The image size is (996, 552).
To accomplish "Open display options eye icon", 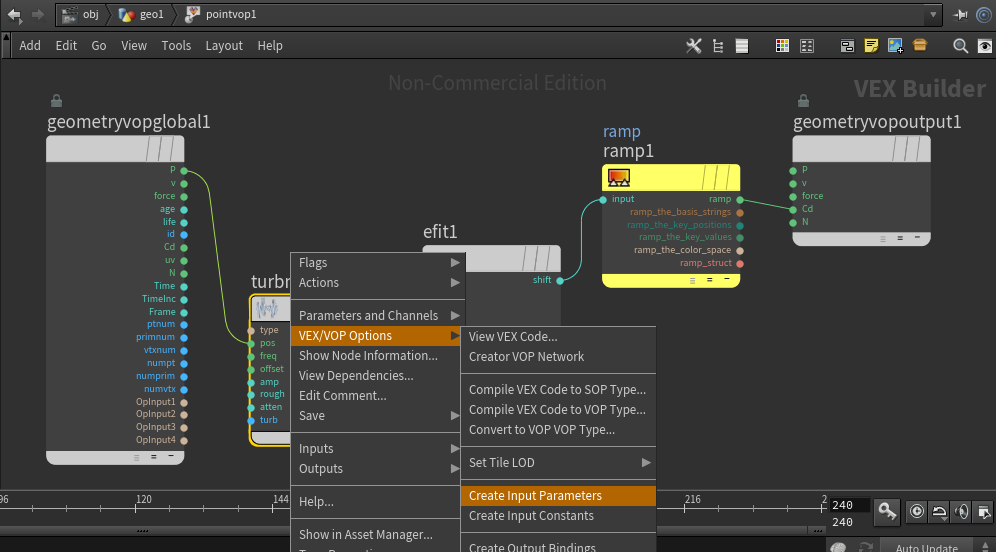I will click(985, 46).
